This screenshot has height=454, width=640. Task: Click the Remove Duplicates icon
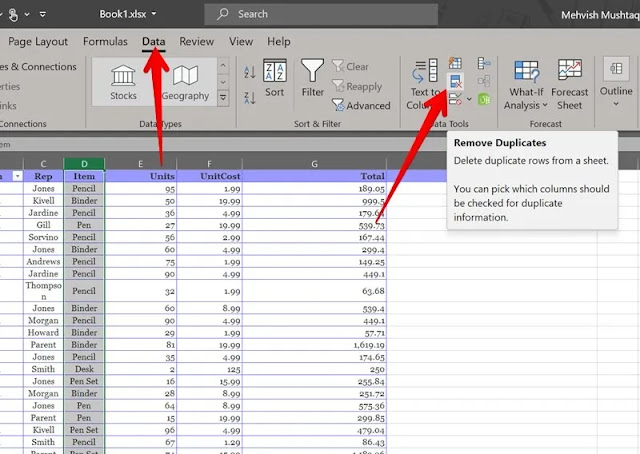456,81
